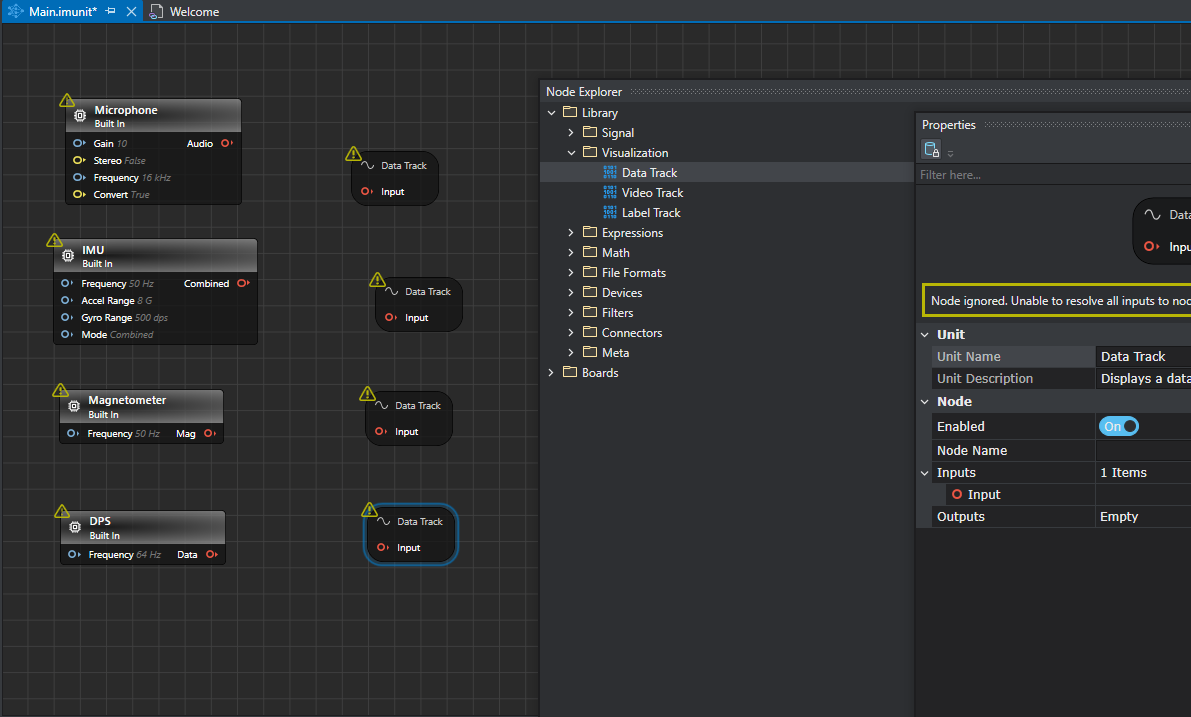Click the Microphone Stereo input port
The height and width of the screenshot is (717, 1191).
pyautogui.click(x=79, y=160)
